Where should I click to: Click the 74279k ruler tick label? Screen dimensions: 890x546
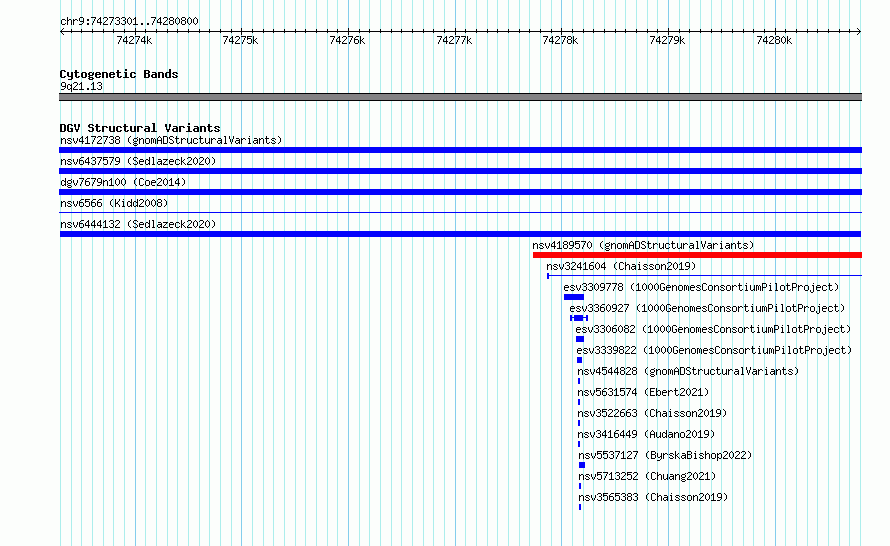click(667, 40)
